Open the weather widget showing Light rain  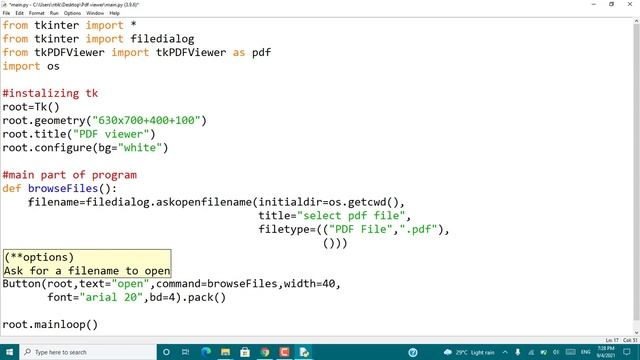469,352
